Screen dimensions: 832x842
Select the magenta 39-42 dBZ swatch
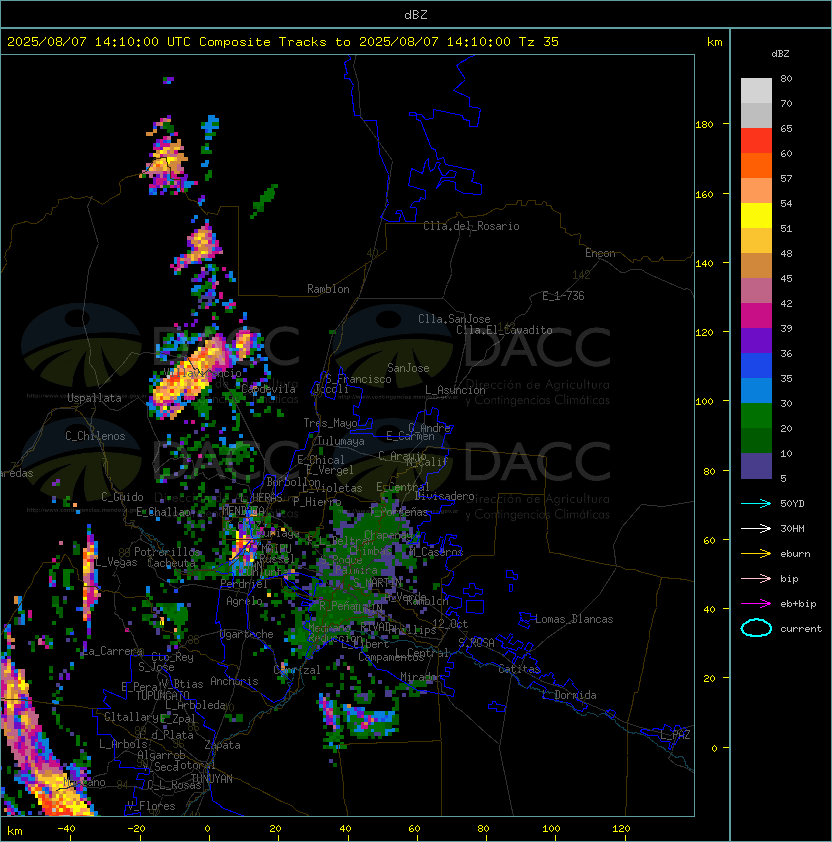(x=756, y=316)
